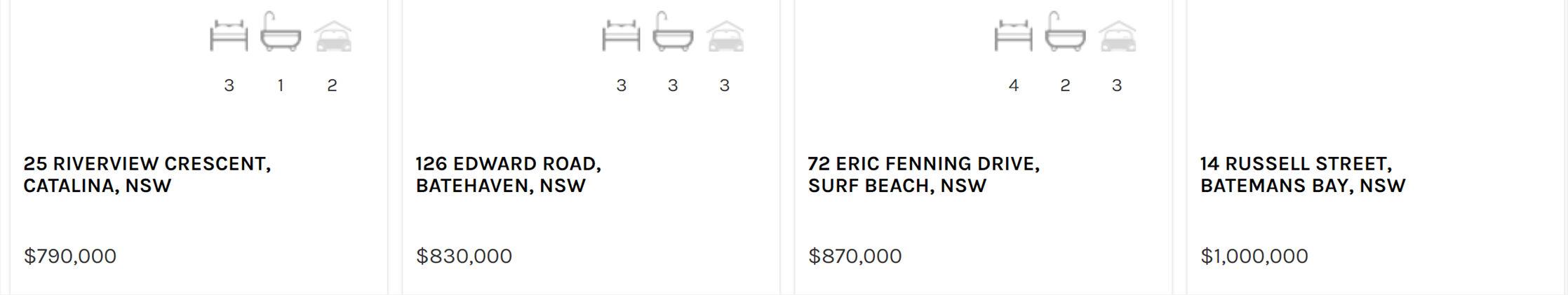Open 14 Russell Street, Batemans Bay listing
Viewport: 1568px width, 295px height.
[1302, 174]
